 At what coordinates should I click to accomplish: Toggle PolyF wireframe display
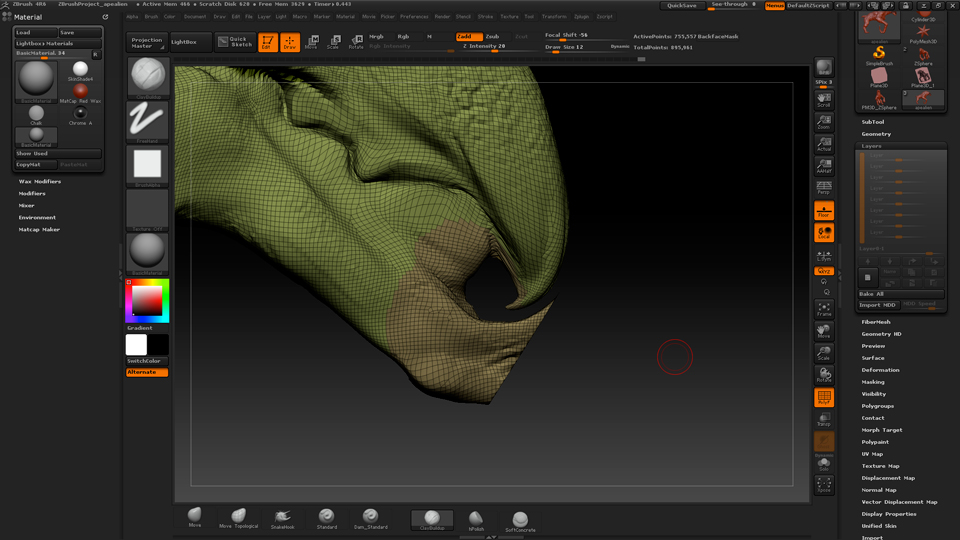click(824, 397)
